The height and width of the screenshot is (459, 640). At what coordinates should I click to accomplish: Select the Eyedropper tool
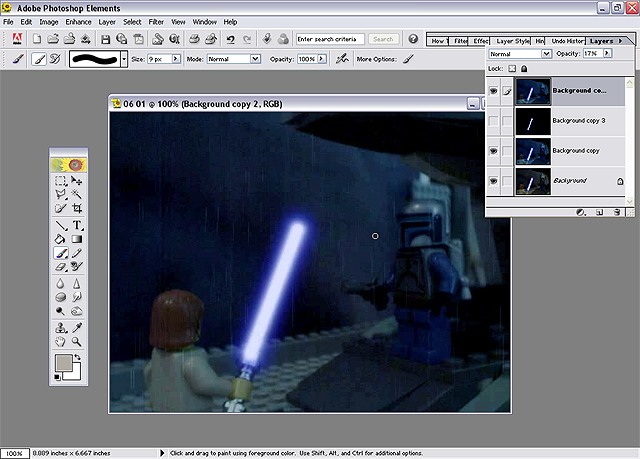coord(76,328)
